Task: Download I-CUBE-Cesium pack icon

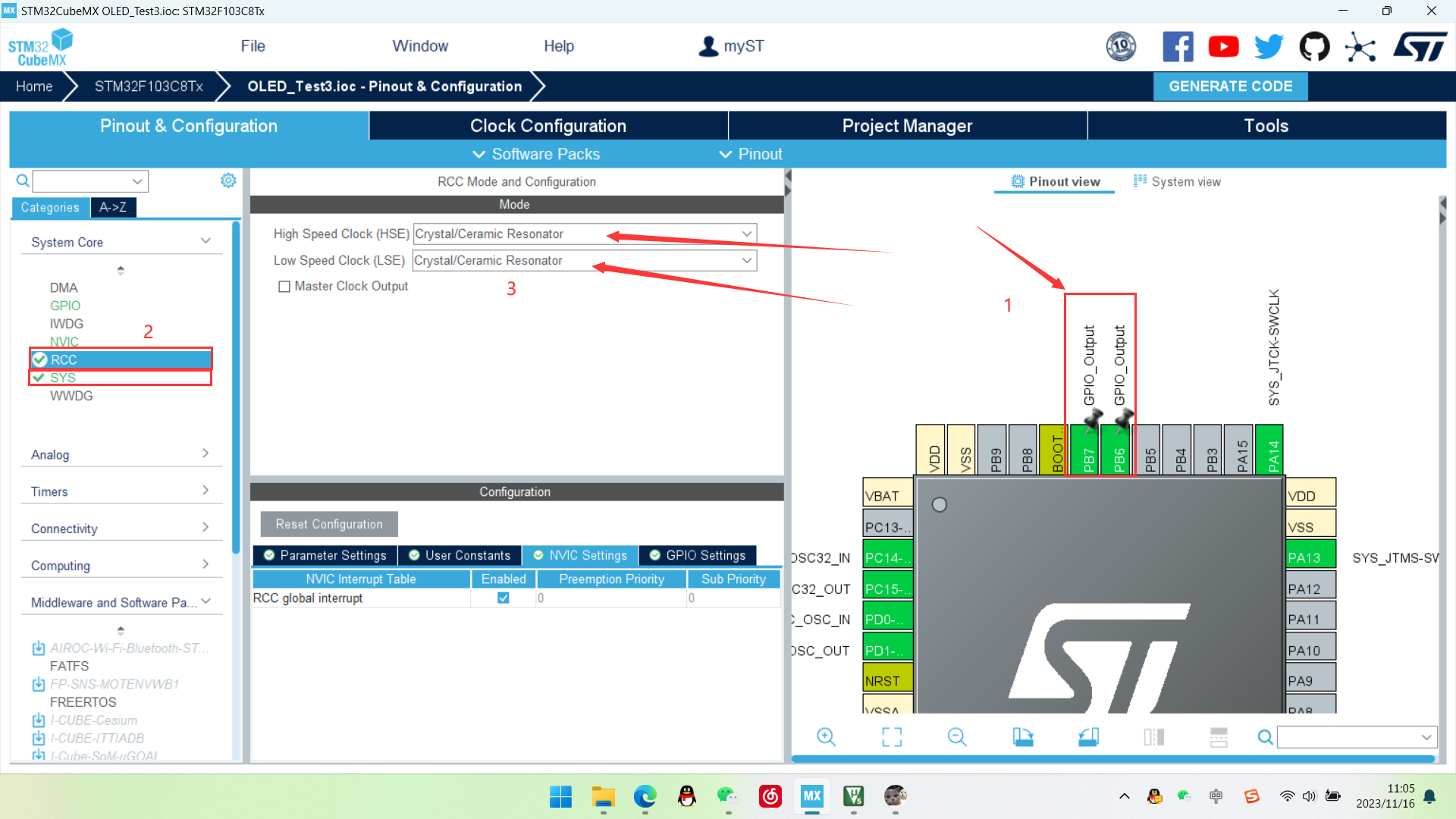Action: point(39,720)
